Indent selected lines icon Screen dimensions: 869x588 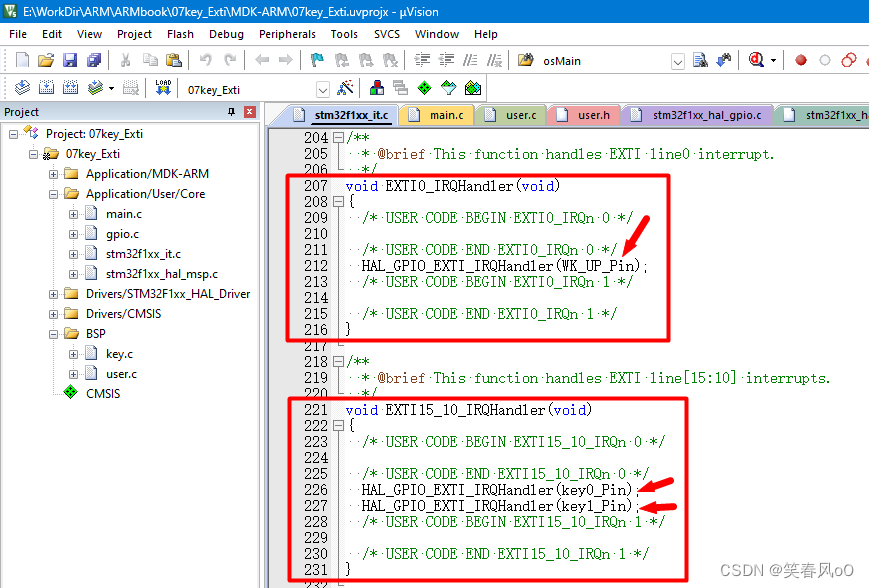(422, 60)
